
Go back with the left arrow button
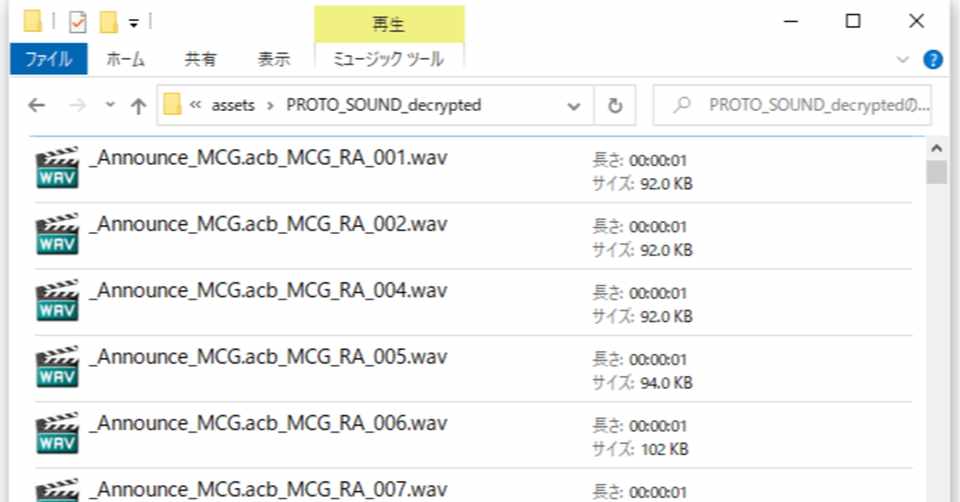(37, 105)
